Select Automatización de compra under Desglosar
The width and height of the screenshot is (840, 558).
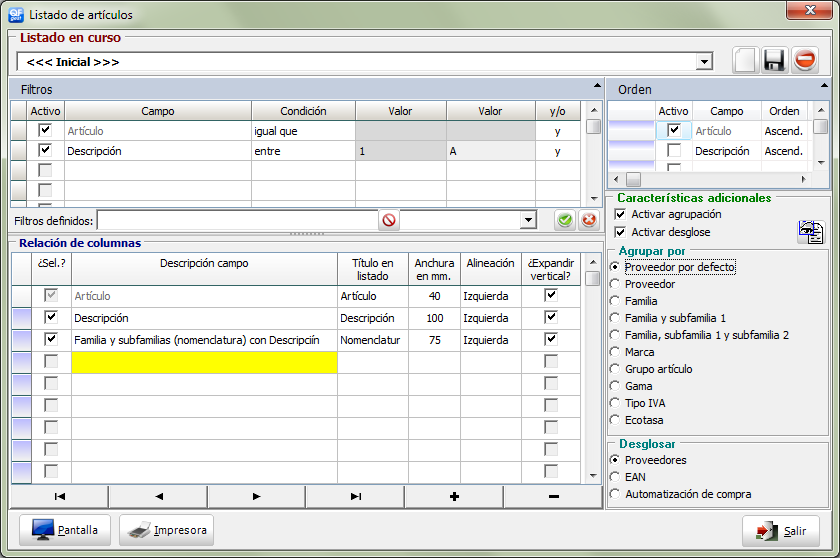615,494
